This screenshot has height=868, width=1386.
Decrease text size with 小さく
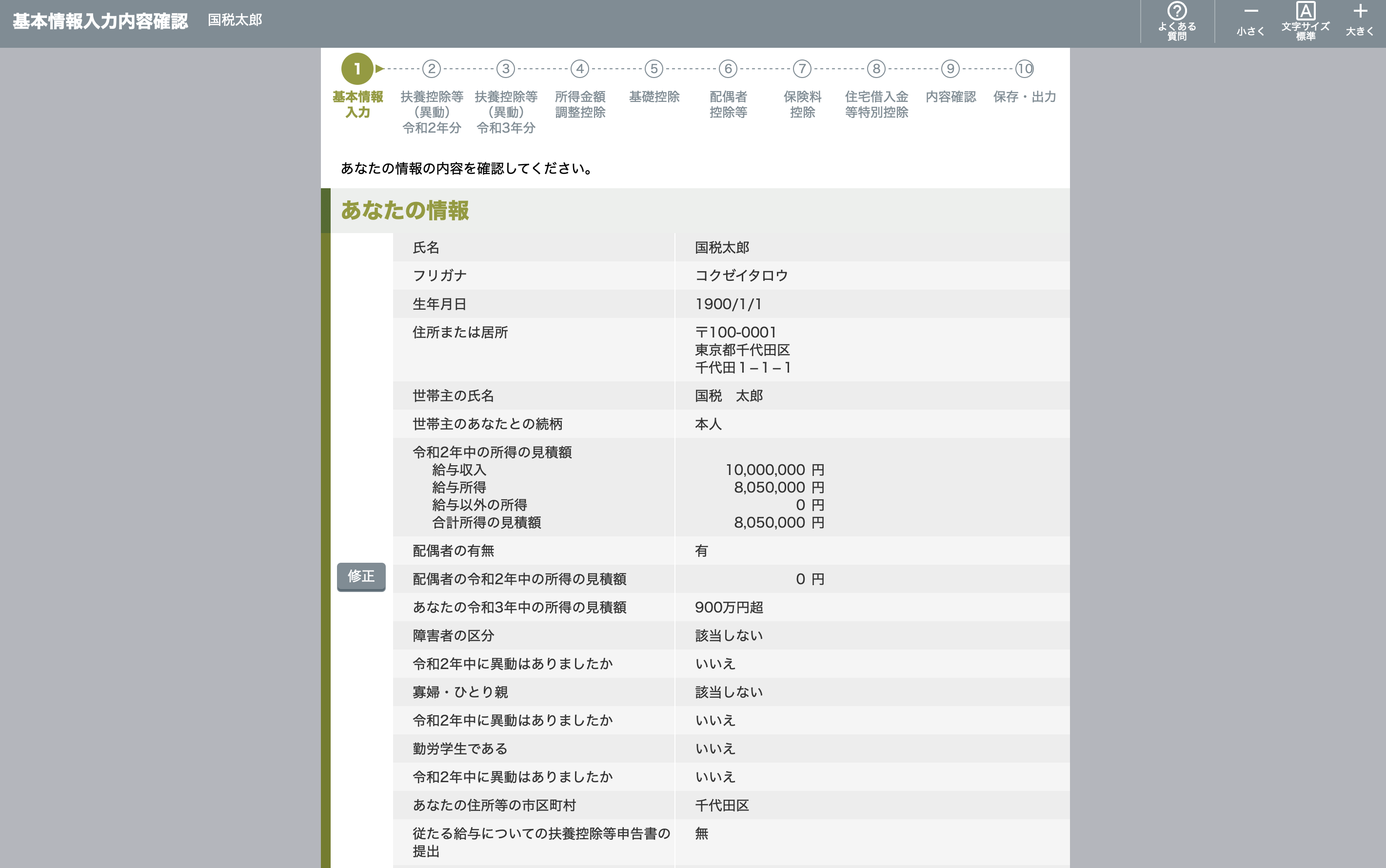1250,20
